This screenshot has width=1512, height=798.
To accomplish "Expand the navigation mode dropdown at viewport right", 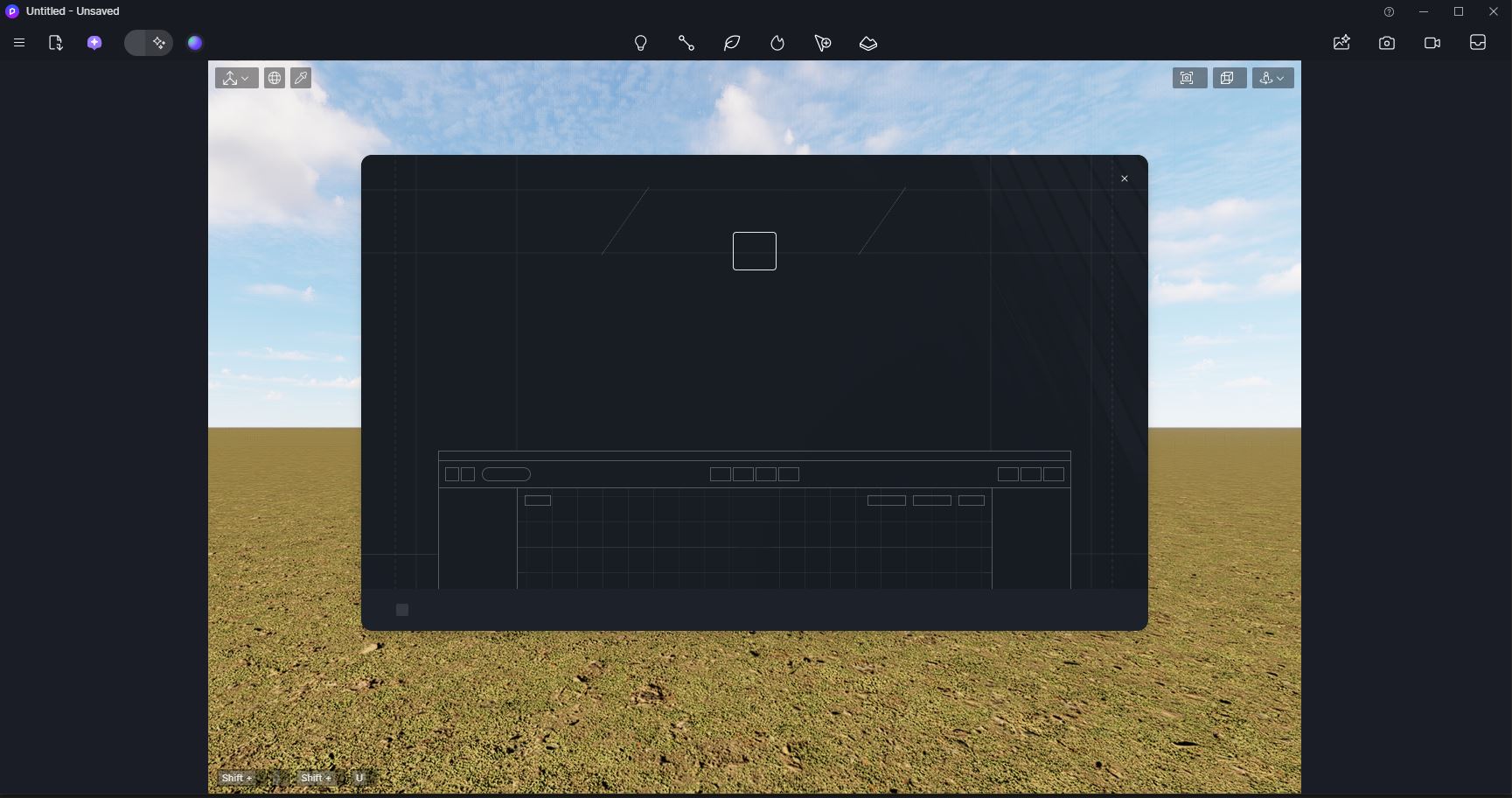I will coord(1273,79).
